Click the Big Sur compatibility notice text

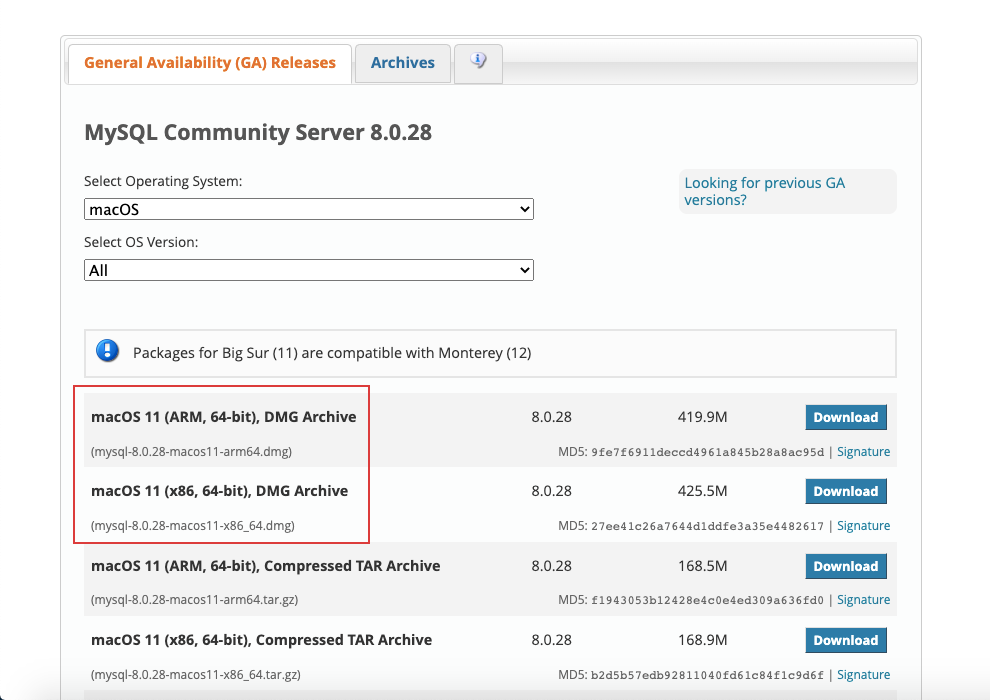[x=332, y=353]
